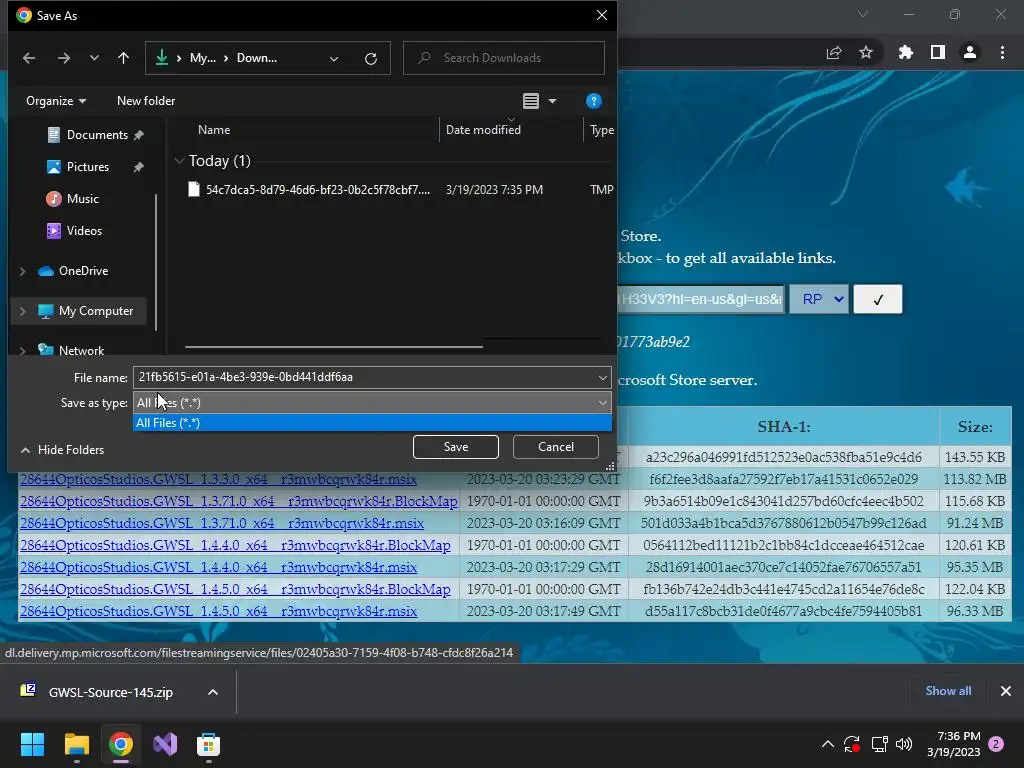Create a New folder

(146, 101)
